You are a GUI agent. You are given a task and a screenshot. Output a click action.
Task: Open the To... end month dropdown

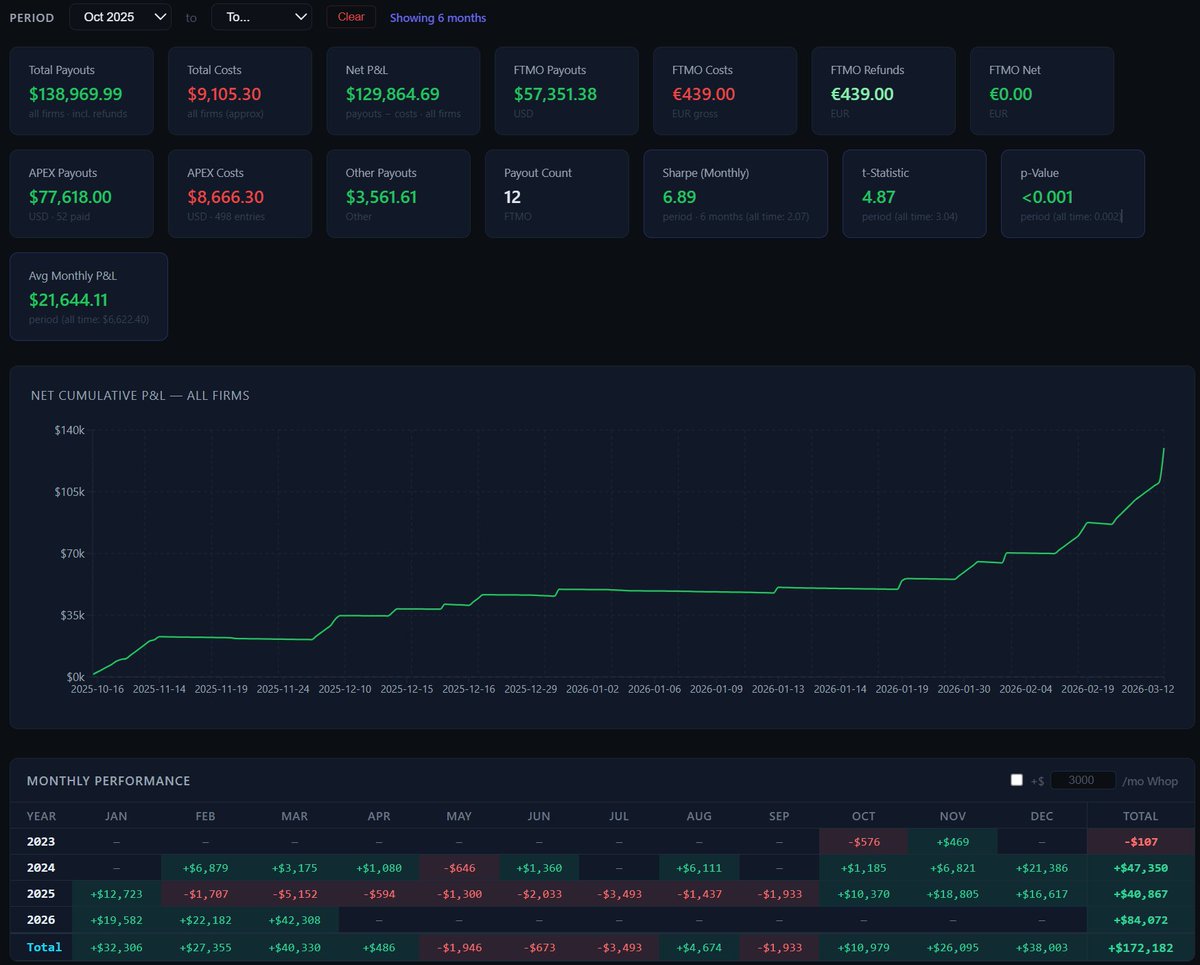tap(261, 17)
